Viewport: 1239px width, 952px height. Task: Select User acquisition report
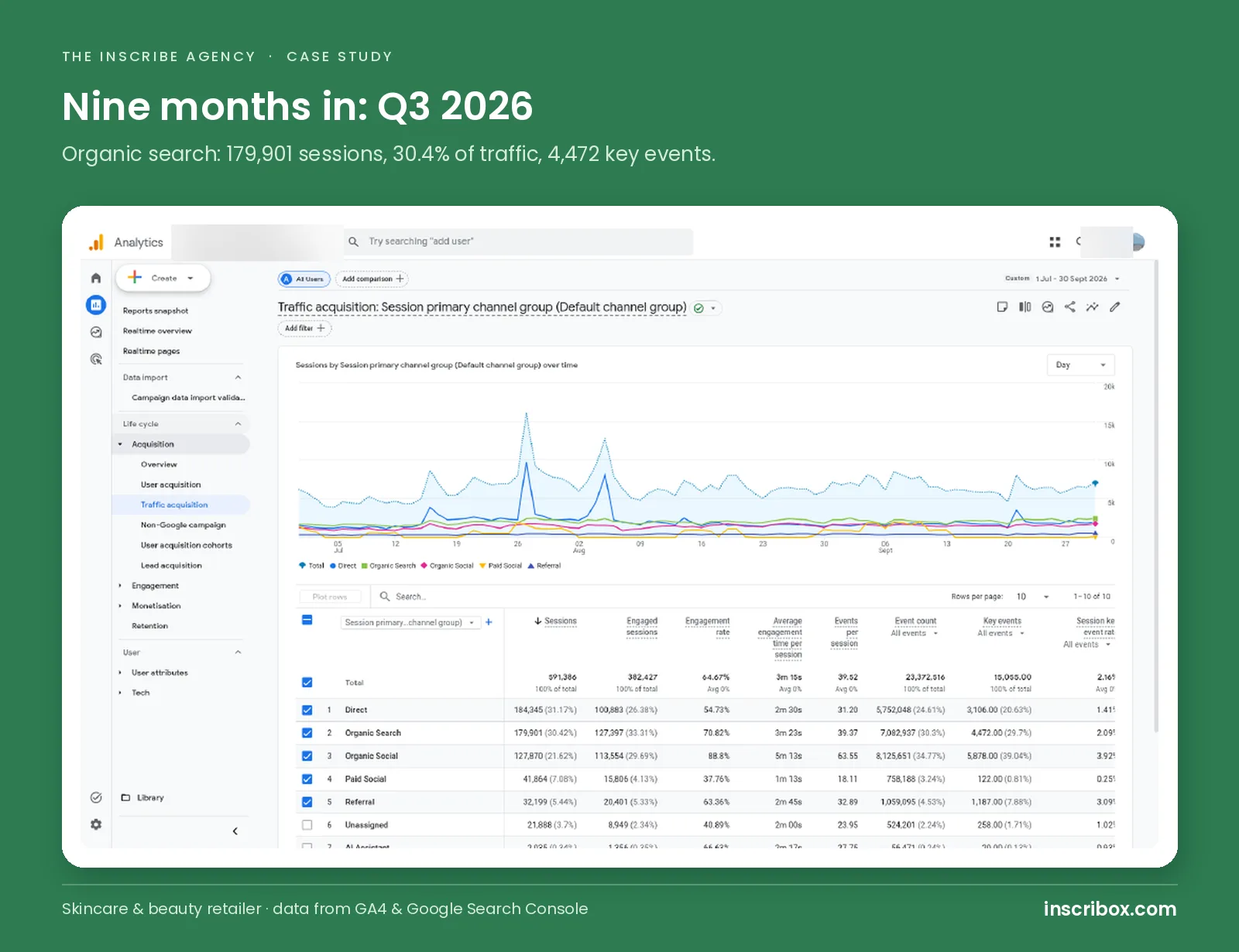(170, 485)
